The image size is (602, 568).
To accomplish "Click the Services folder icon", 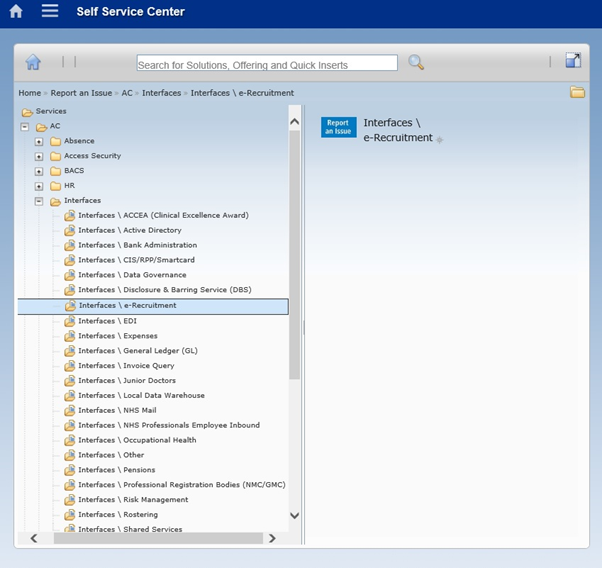I will 27,112.
